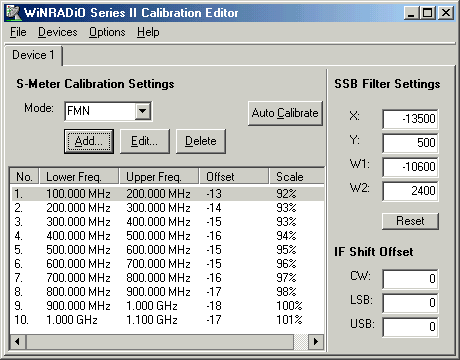Screen dimensions: 460x360
Task: Click the Add... button
Action: click(89, 141)
